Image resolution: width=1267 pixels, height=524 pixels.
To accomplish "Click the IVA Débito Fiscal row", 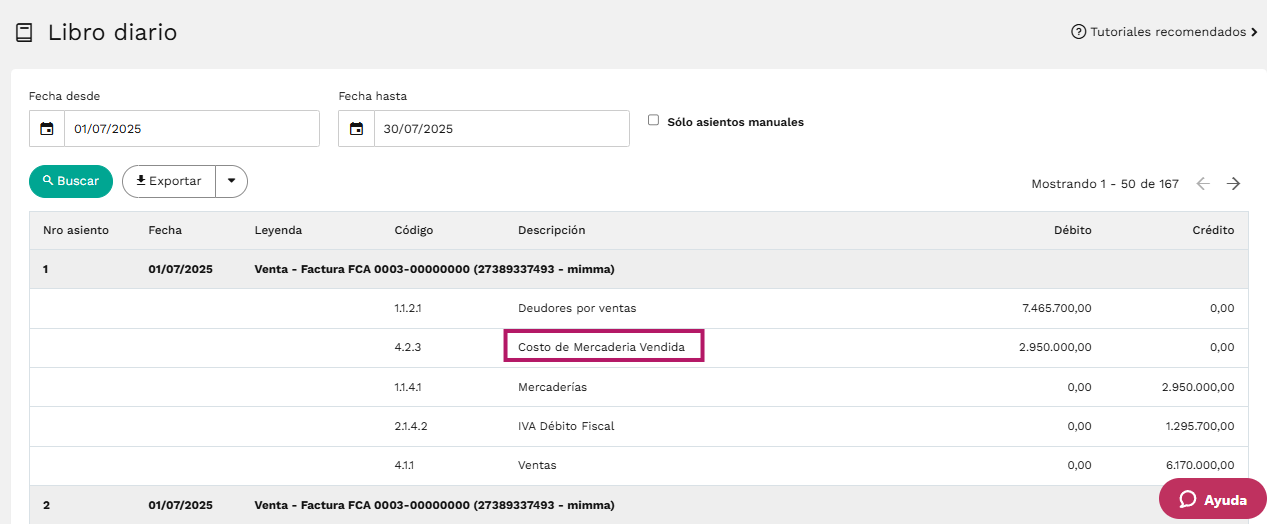I will tap(639, 426).
